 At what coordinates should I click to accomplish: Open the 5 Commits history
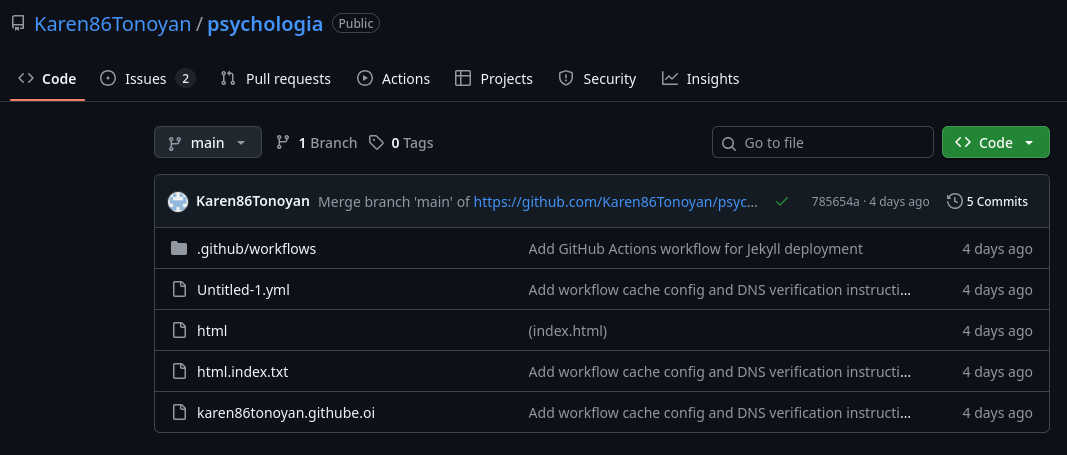point(987,201)
